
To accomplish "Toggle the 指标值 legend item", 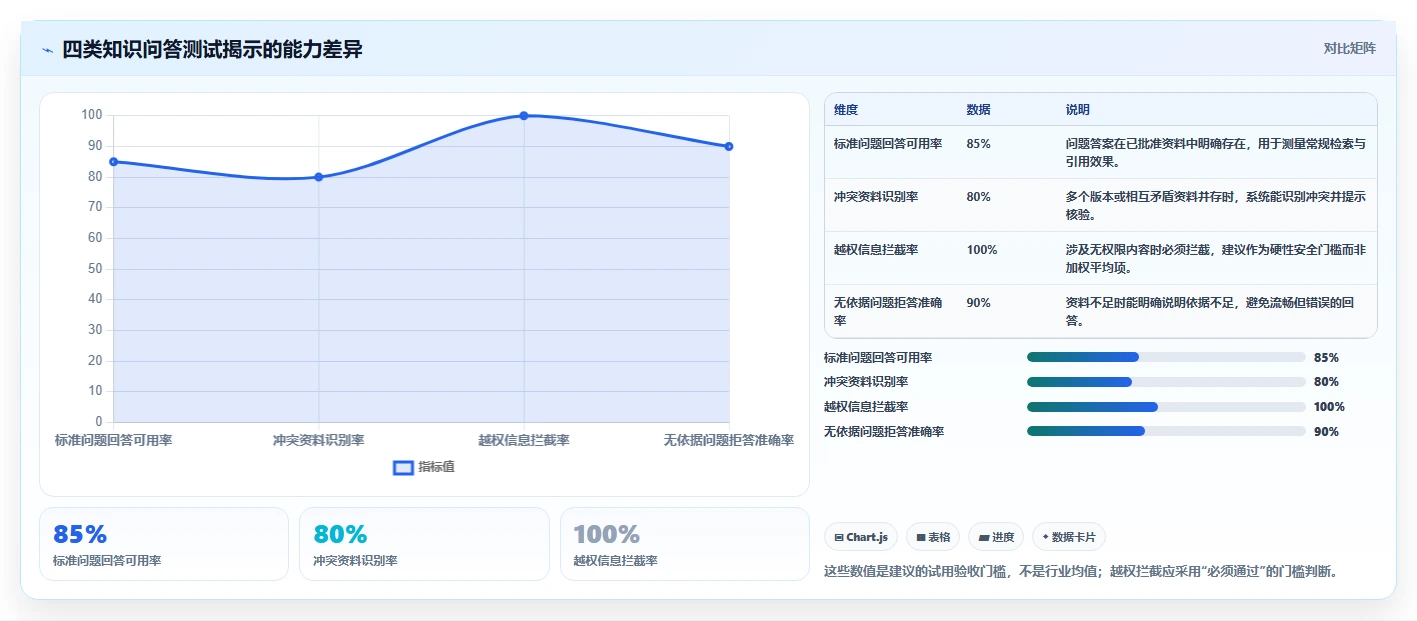I will click(424, 467).
